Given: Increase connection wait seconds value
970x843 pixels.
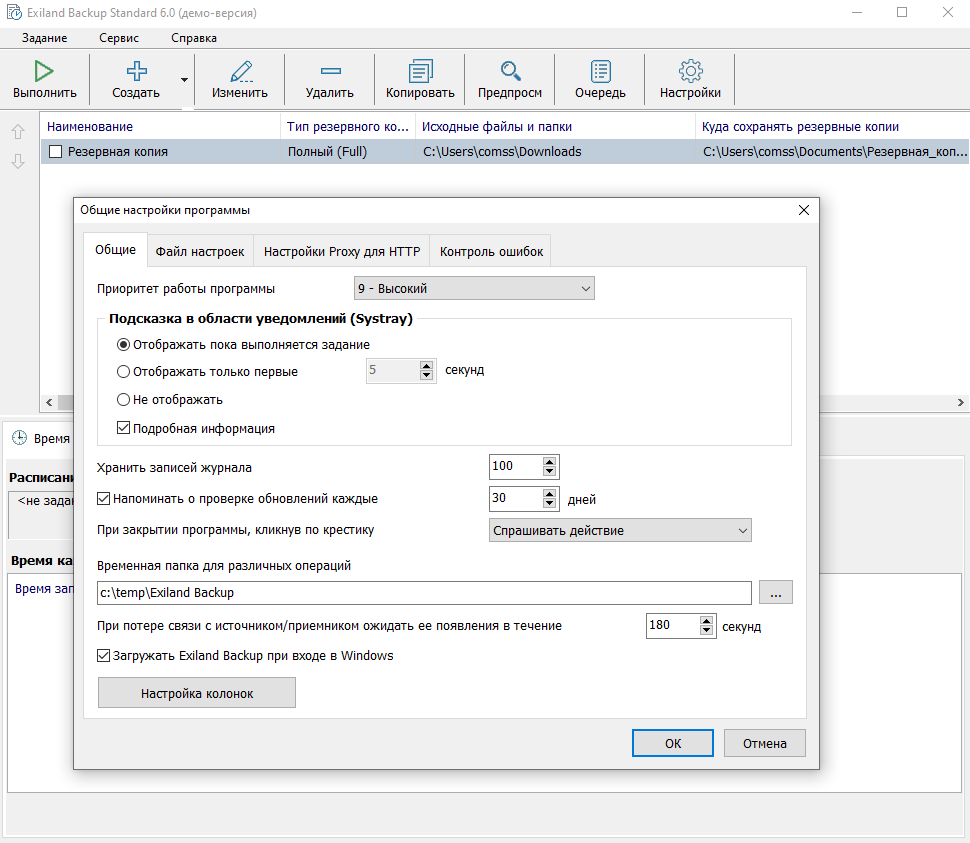Looking at the screenshot, I should 706,621.
